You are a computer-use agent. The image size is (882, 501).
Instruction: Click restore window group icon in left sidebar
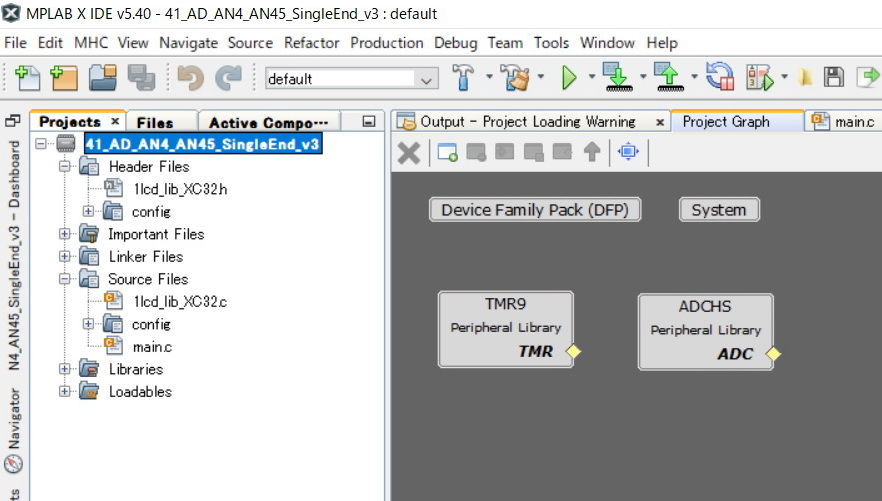(x=12, y=120)
